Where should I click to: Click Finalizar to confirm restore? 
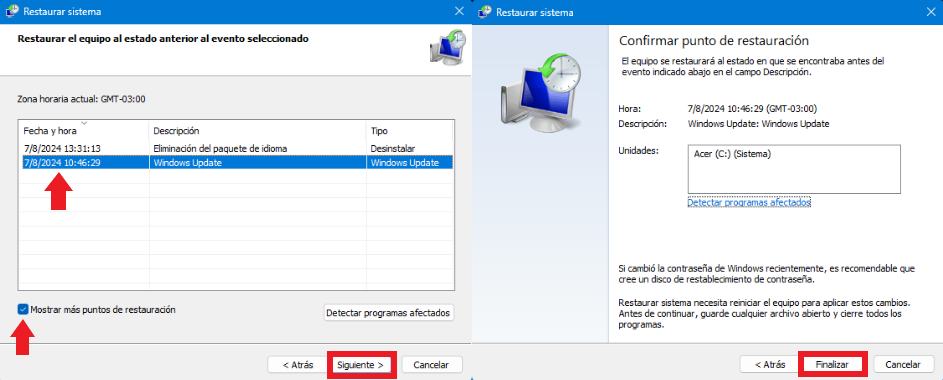click(832, 364)
